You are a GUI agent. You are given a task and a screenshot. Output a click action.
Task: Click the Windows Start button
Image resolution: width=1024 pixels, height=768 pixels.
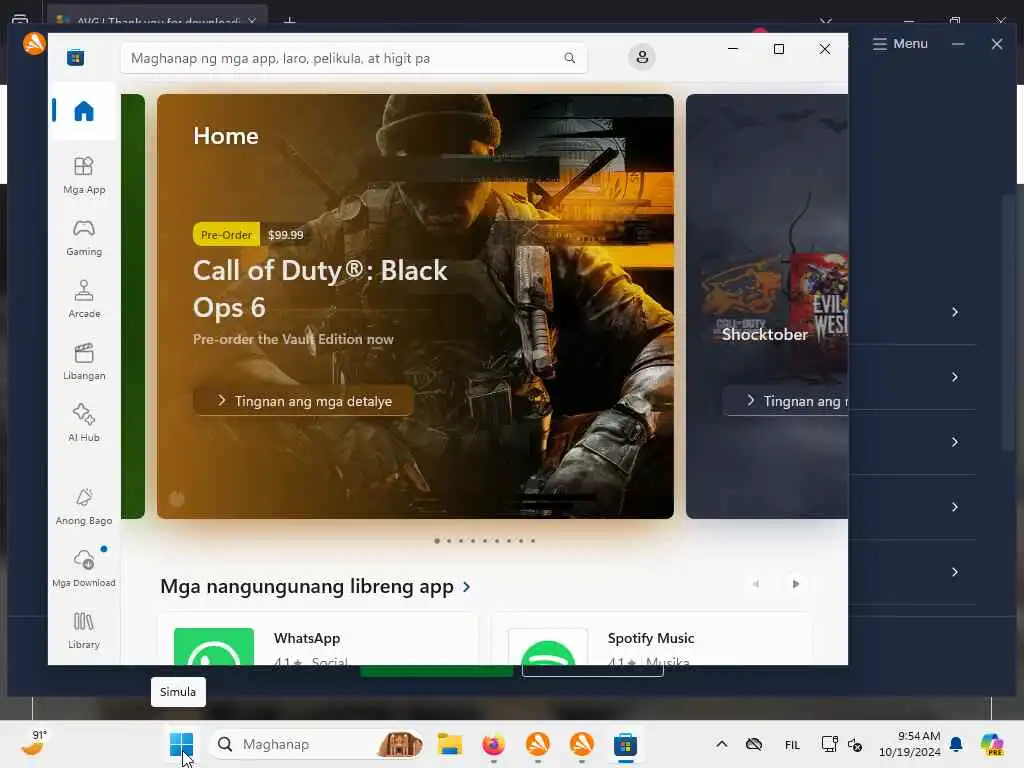coord(181,744)
